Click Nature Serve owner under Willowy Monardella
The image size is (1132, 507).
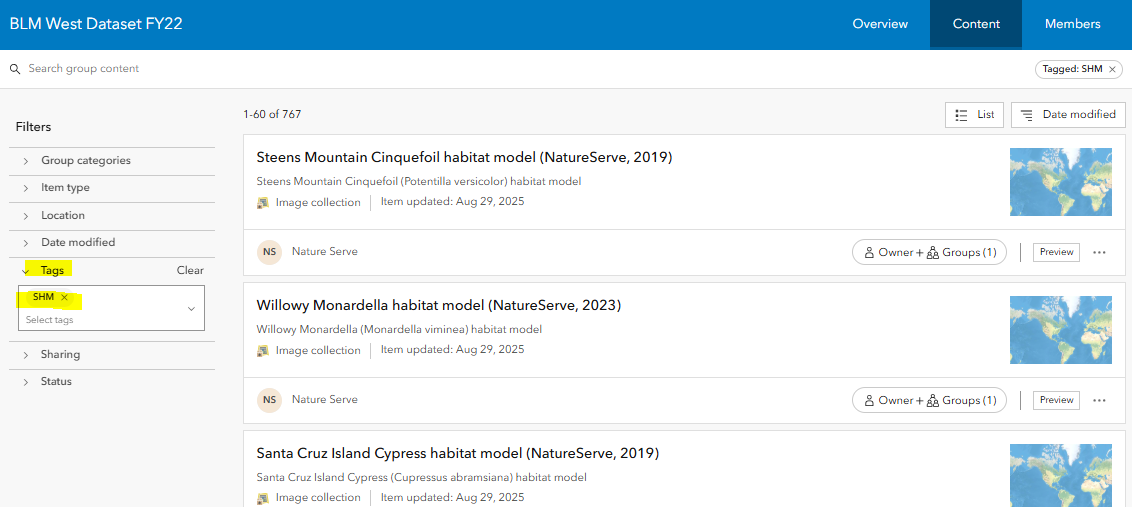[x=324, y=399]
